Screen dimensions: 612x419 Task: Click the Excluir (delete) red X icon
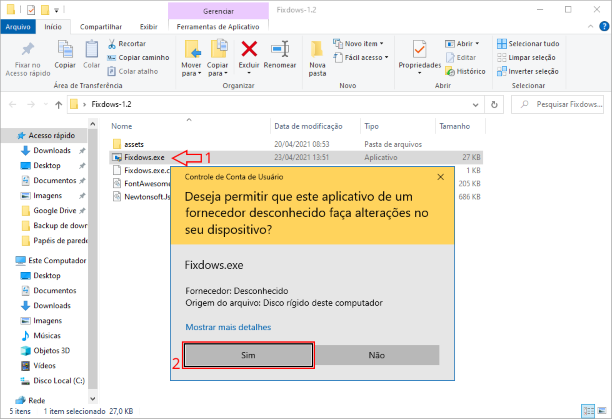point(250,48)
